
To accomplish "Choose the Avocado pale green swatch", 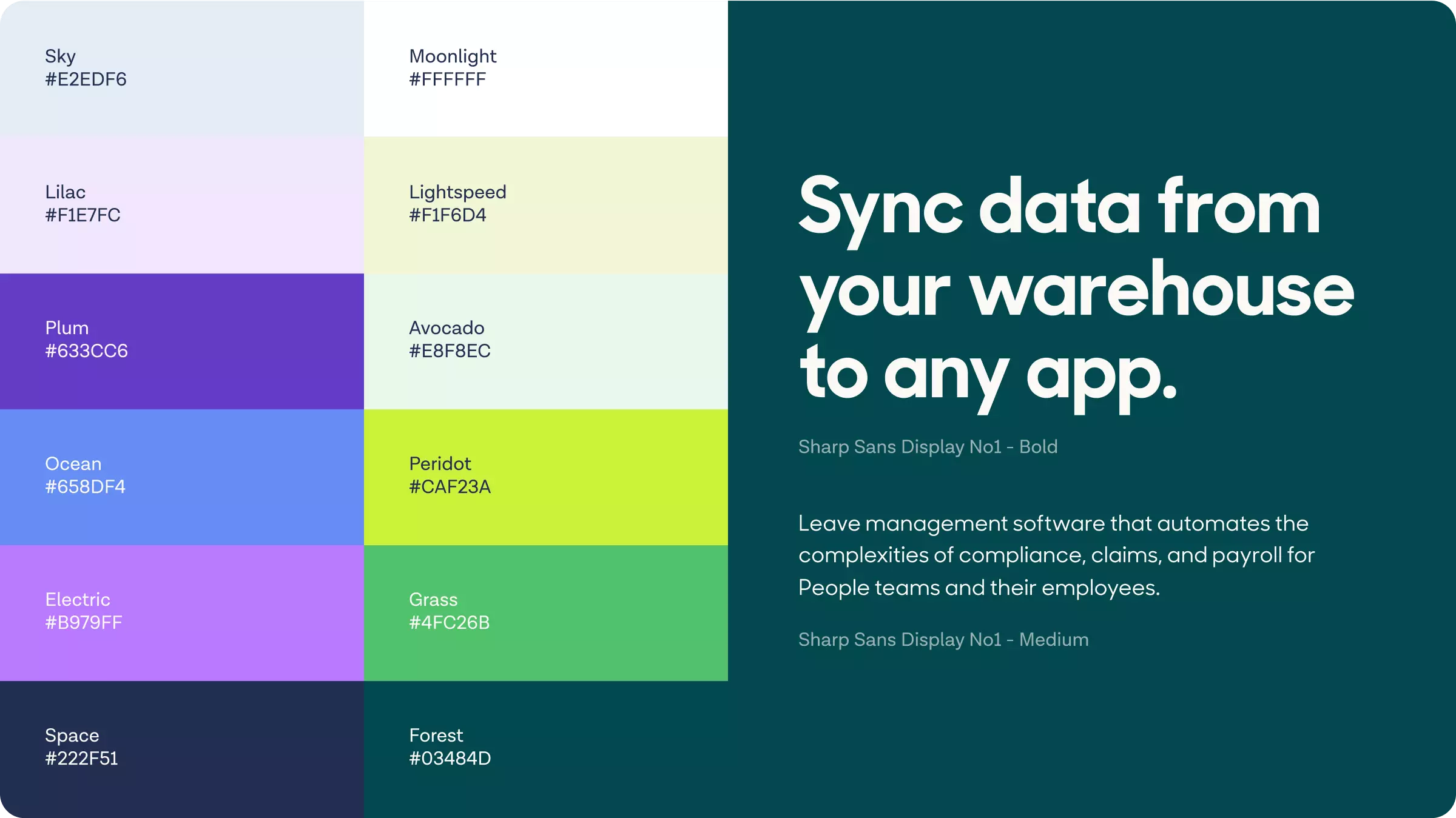I will click(546, 341).
